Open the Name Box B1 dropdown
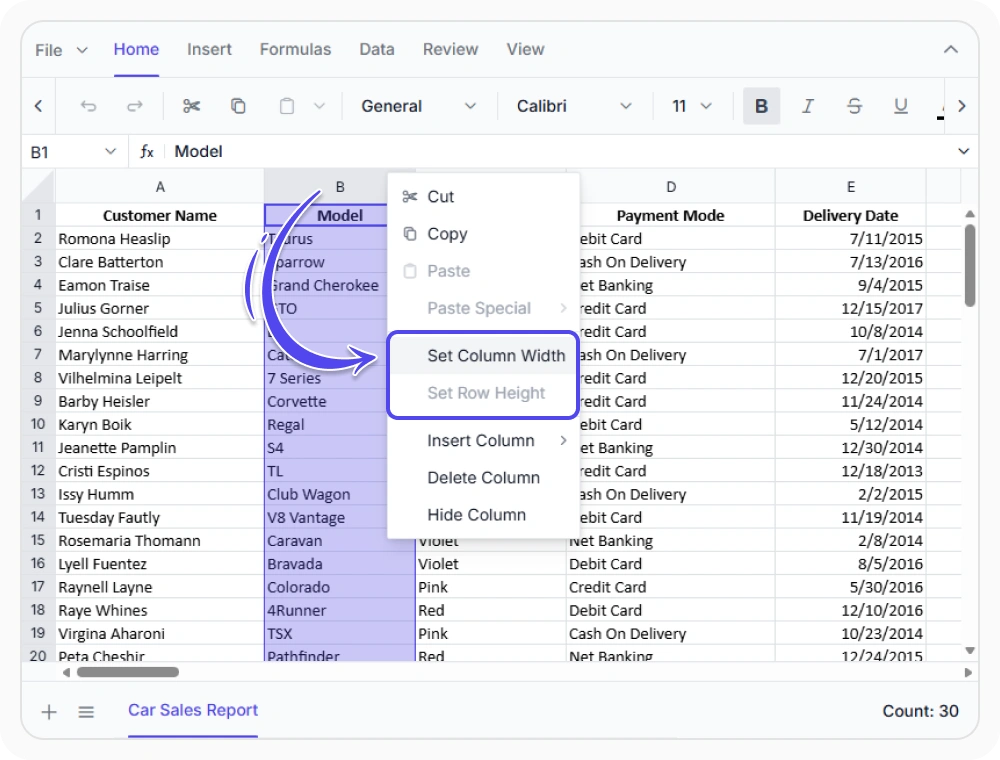 pyautogui.click(x=110, y=151)
